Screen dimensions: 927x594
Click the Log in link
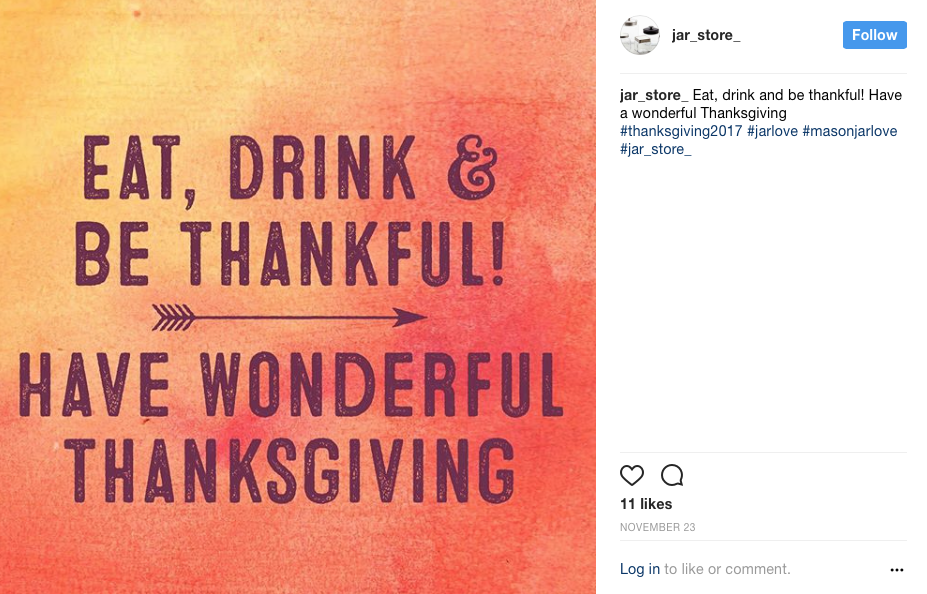coord(640,569)
